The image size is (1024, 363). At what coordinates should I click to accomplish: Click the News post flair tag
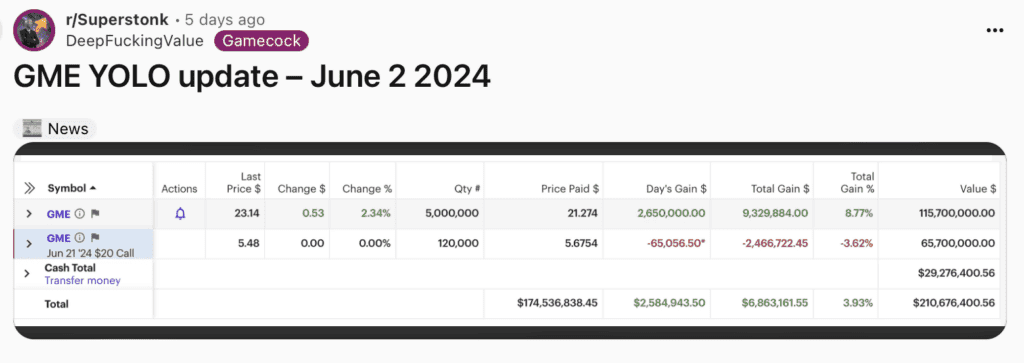(55, 129)
